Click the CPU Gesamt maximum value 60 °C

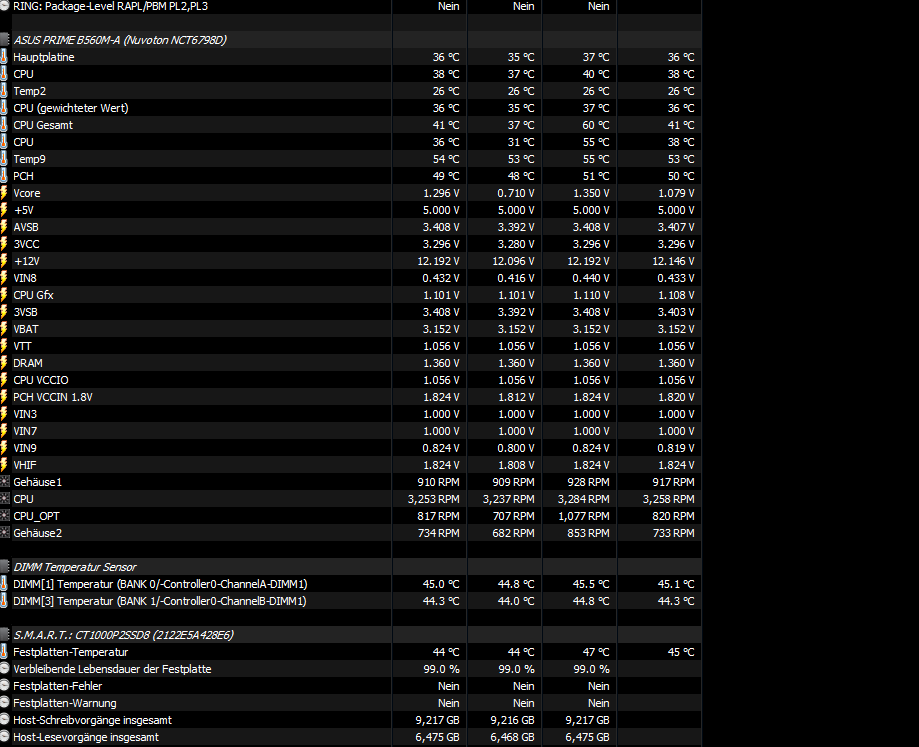point(596,125)
